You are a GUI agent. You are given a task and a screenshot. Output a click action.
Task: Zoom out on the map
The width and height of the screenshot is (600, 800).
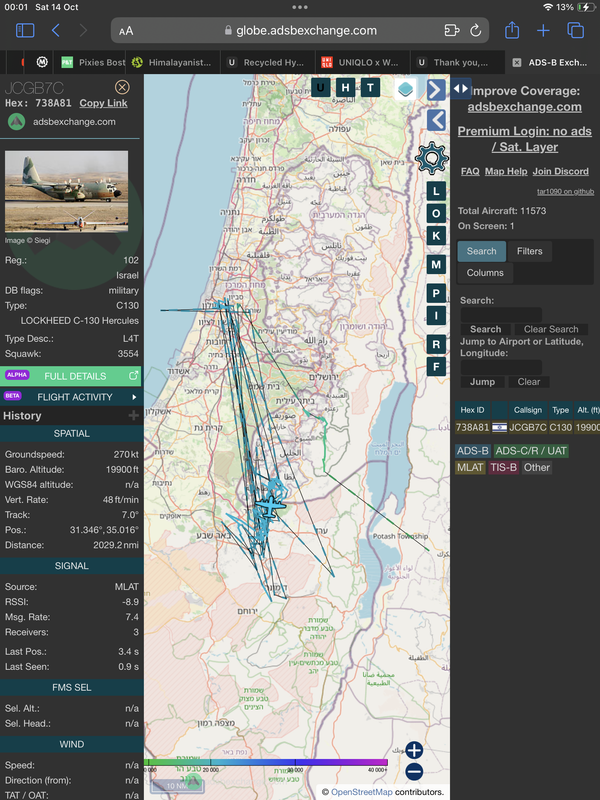click(x=414, y=772)
